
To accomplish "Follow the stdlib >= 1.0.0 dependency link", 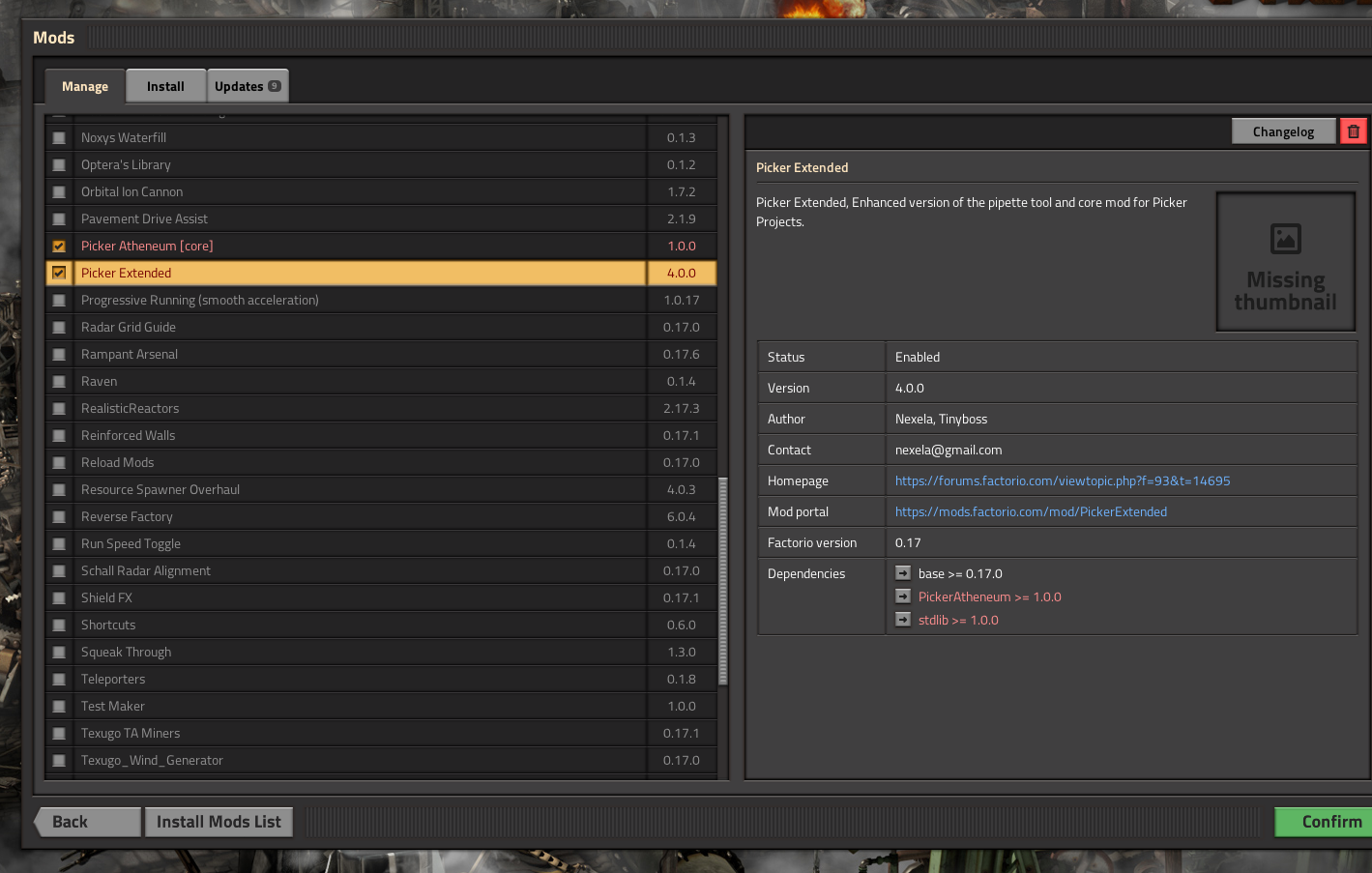I will pos(958,620).
